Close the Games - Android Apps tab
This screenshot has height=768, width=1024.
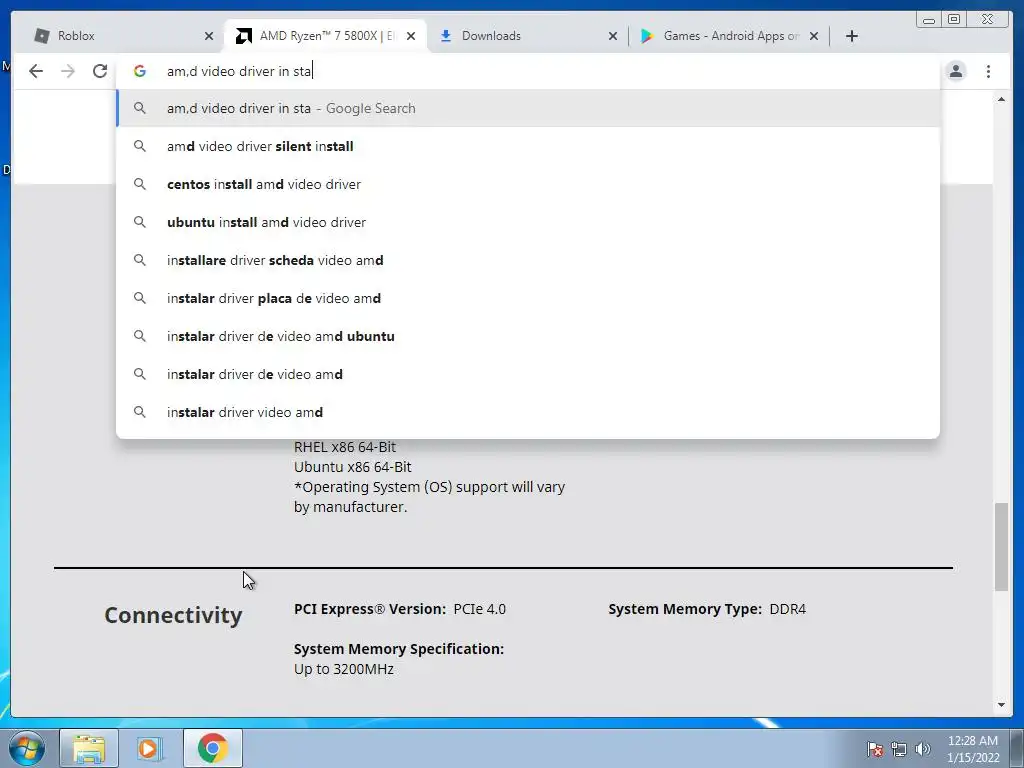point(814,36)
